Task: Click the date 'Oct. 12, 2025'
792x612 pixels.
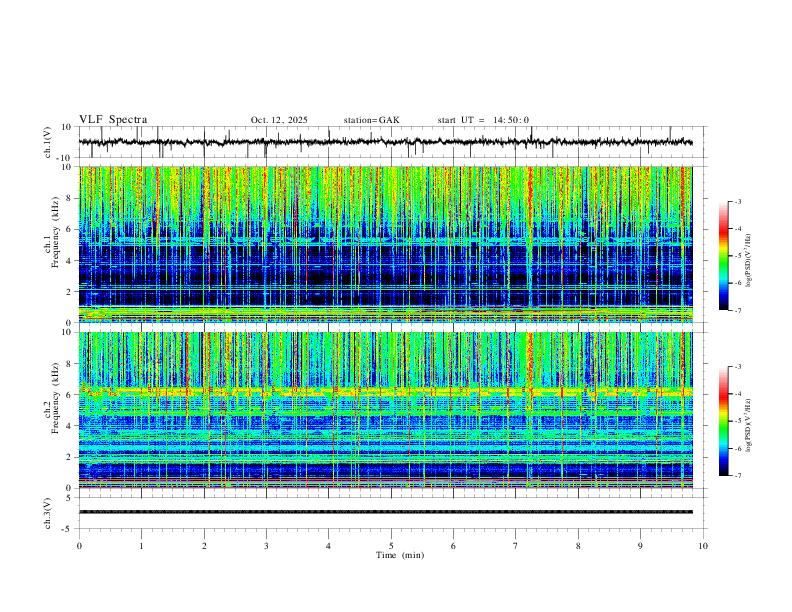Action: point(279,120)
